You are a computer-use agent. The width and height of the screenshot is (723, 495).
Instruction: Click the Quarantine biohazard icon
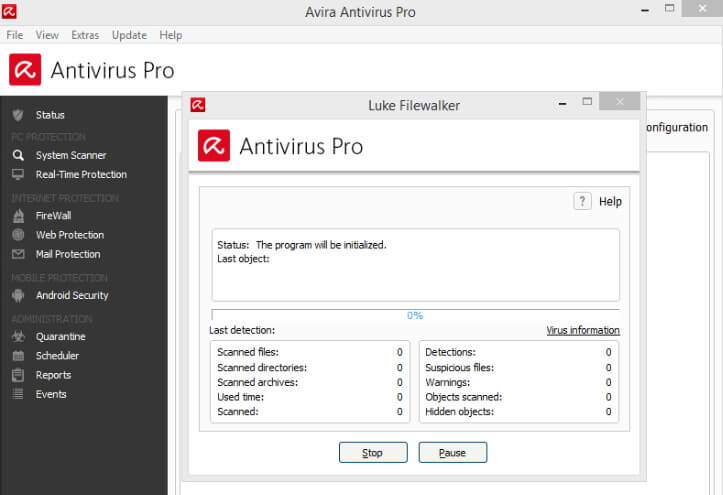[x=18, y=336]
